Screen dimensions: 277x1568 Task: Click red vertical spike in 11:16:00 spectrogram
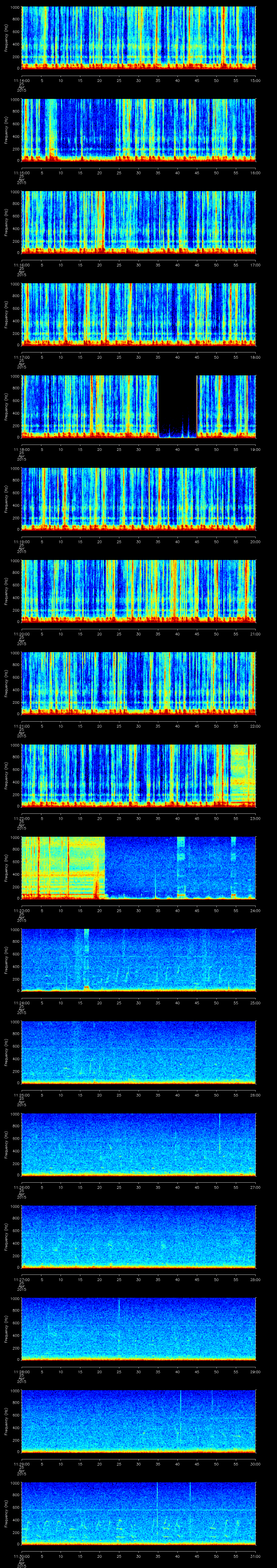[104, 219]
